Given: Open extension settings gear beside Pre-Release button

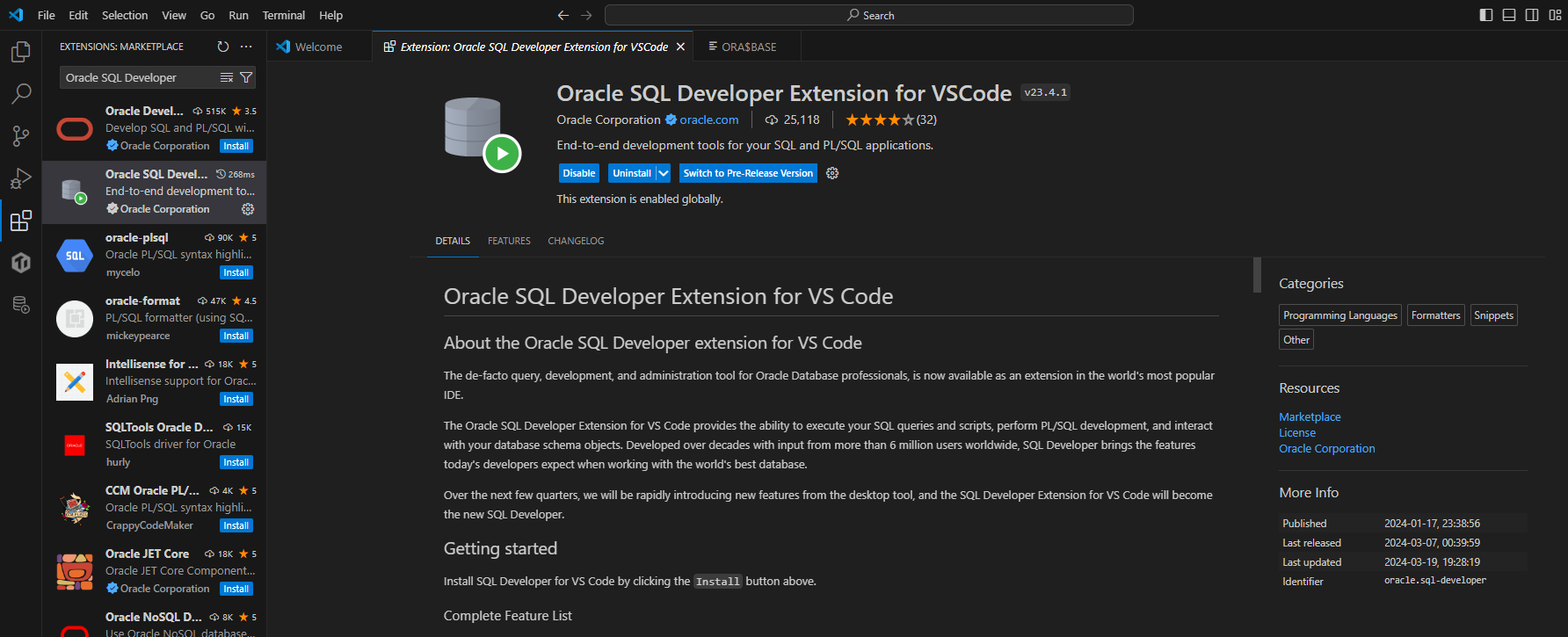Looking at the screenshot, I should [x=832, y=173].
